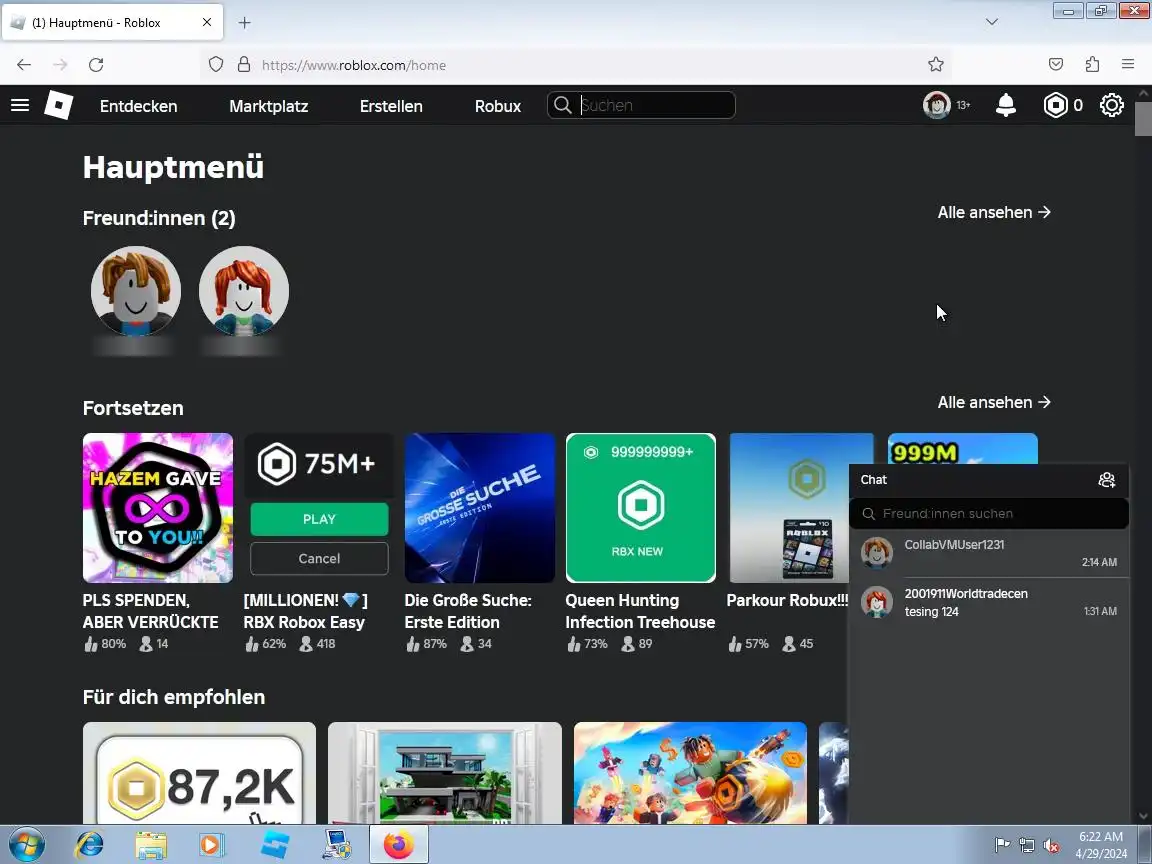This screenshot has width=1152, height=864.
Task: Open the Entdecken menu item
Action: 138,106
